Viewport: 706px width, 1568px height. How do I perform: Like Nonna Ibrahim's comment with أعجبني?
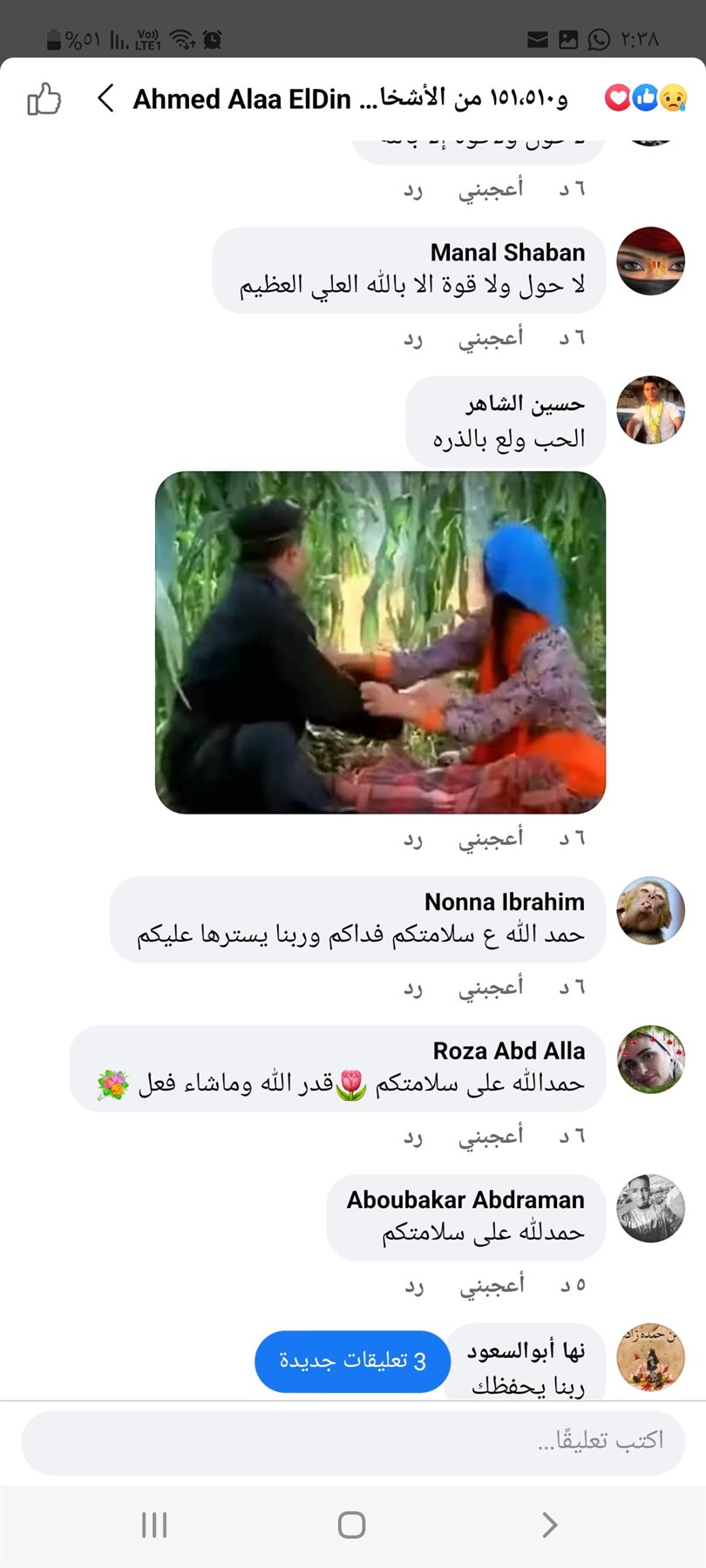tap(491, 986)
